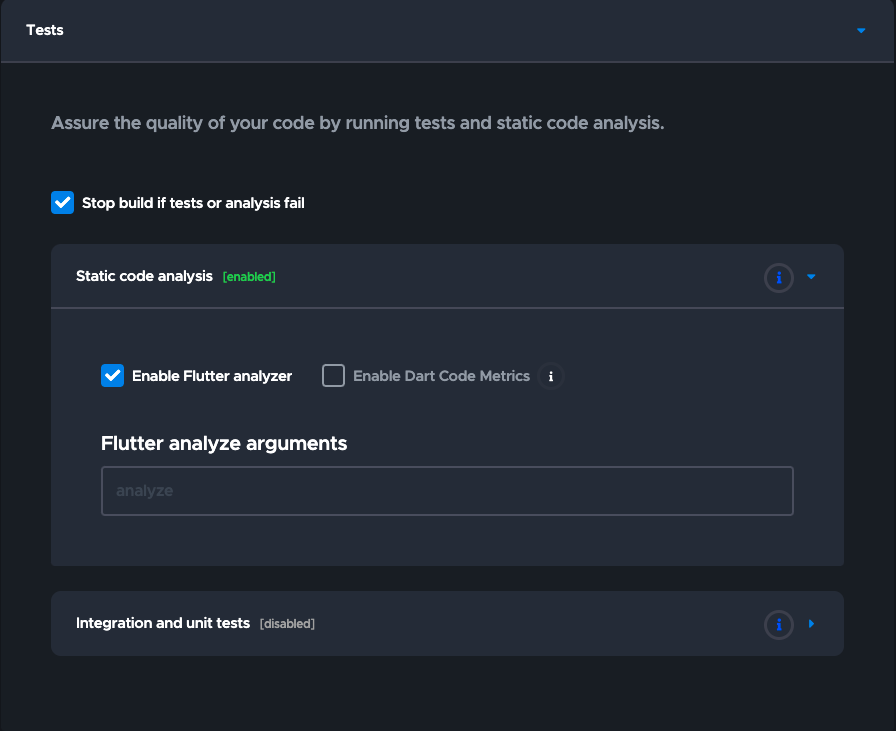Viewport: 896px width, 731px height.
Task: Click the Enable Flutter analyzer label text
Action: coord(212,376)
